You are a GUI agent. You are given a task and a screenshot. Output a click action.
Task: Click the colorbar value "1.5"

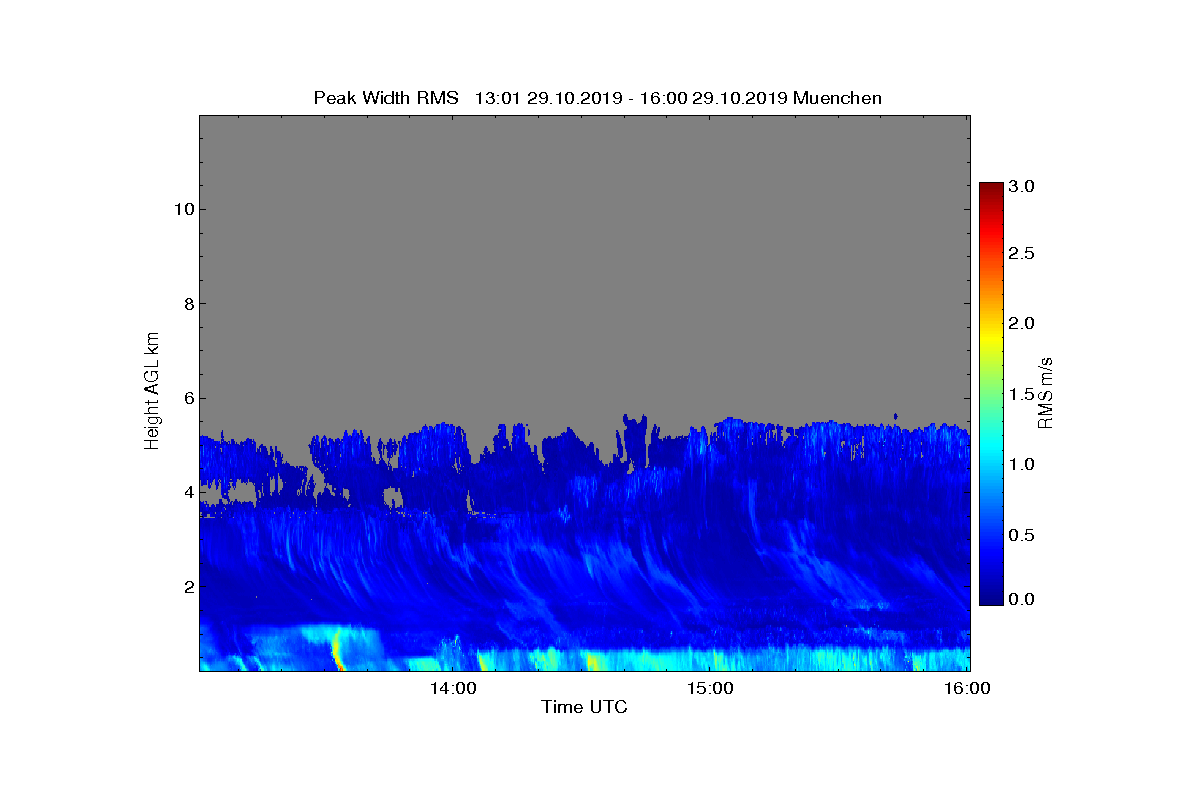coord(1021,395)
